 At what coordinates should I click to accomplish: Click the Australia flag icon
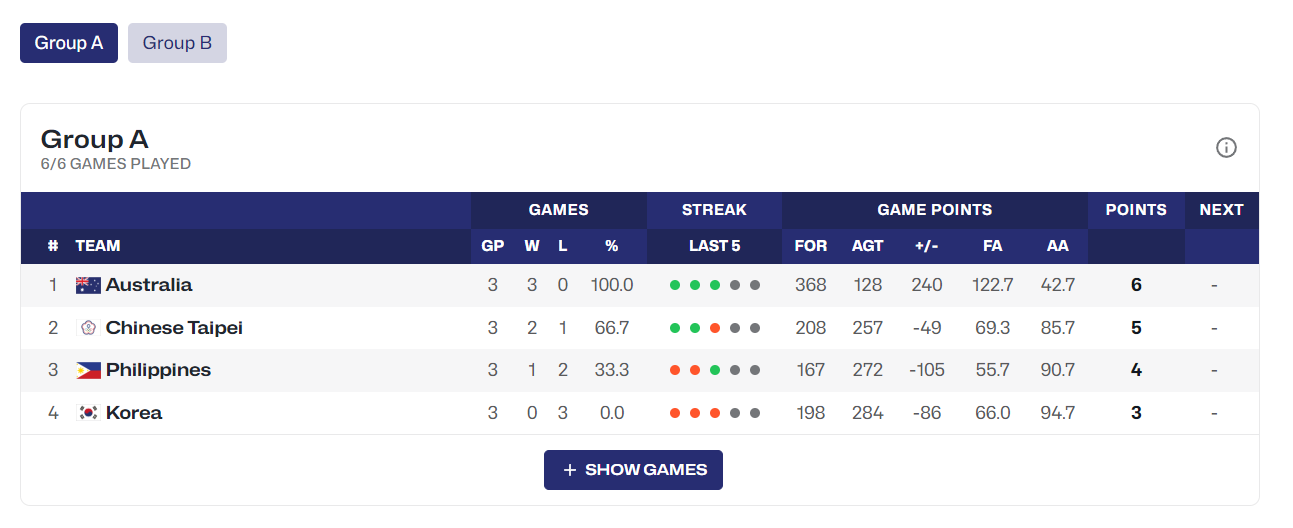[88, 285]
